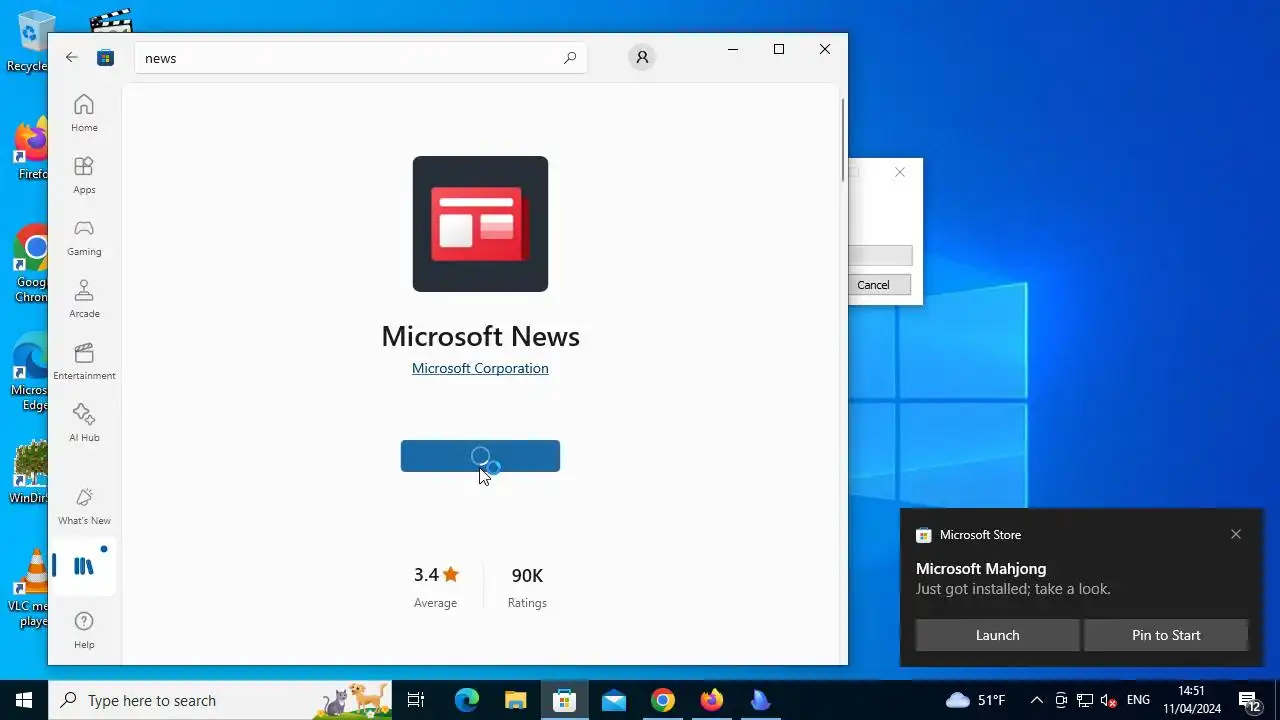
Task: Open What's New in the sidebar
Action: tap(84, 506)
